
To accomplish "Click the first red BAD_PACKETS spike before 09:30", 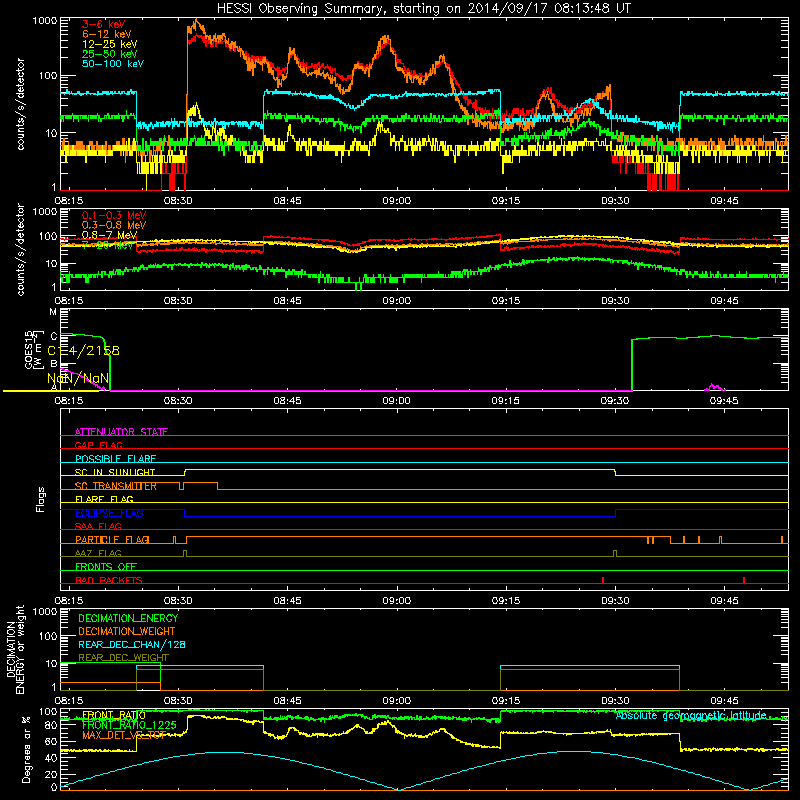I will tap(603, 580).
